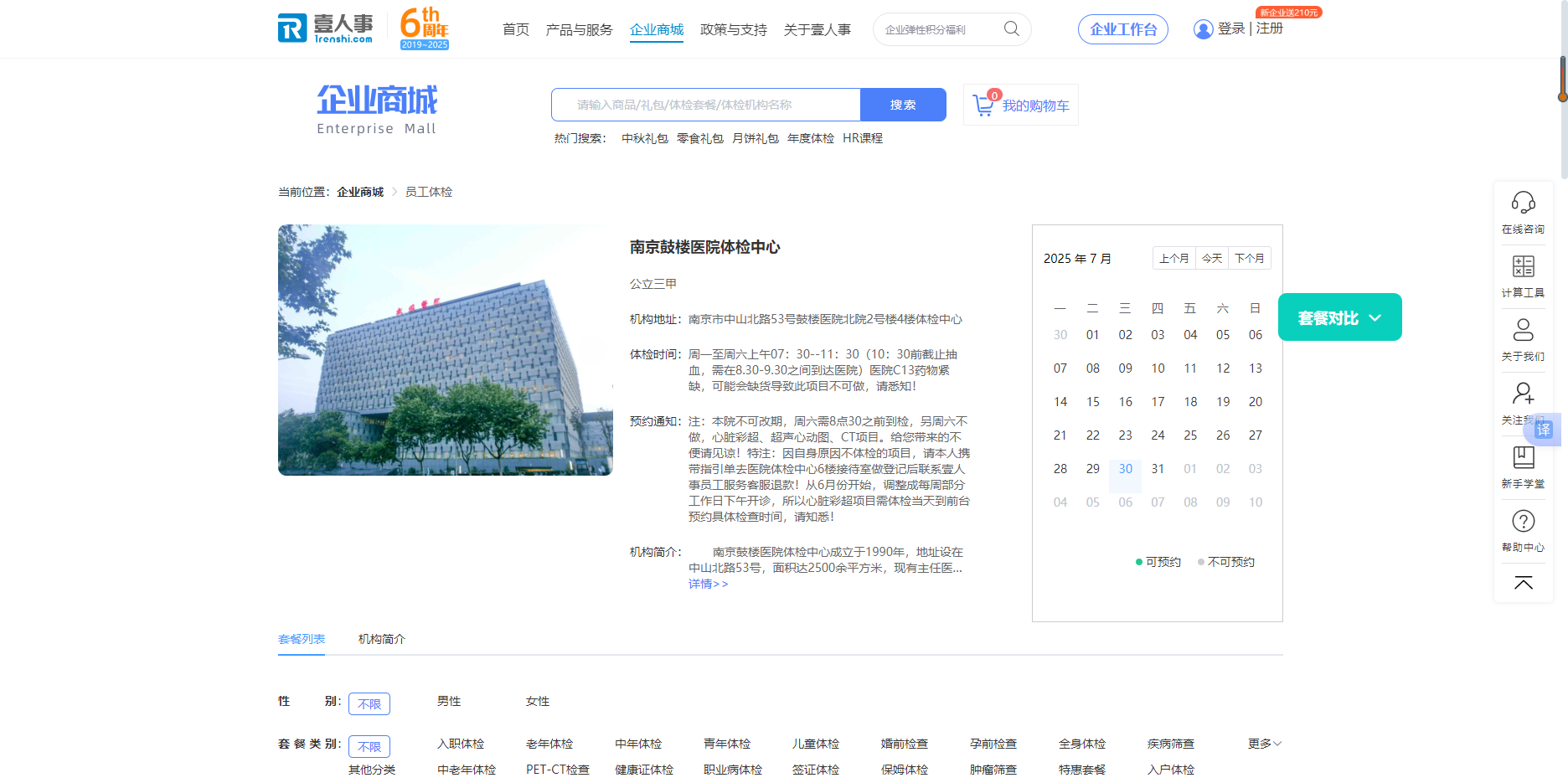Filter by 老年体检 category
Image resolution: width=1568 pixels, height=783 pixels.
pos(549,744)
